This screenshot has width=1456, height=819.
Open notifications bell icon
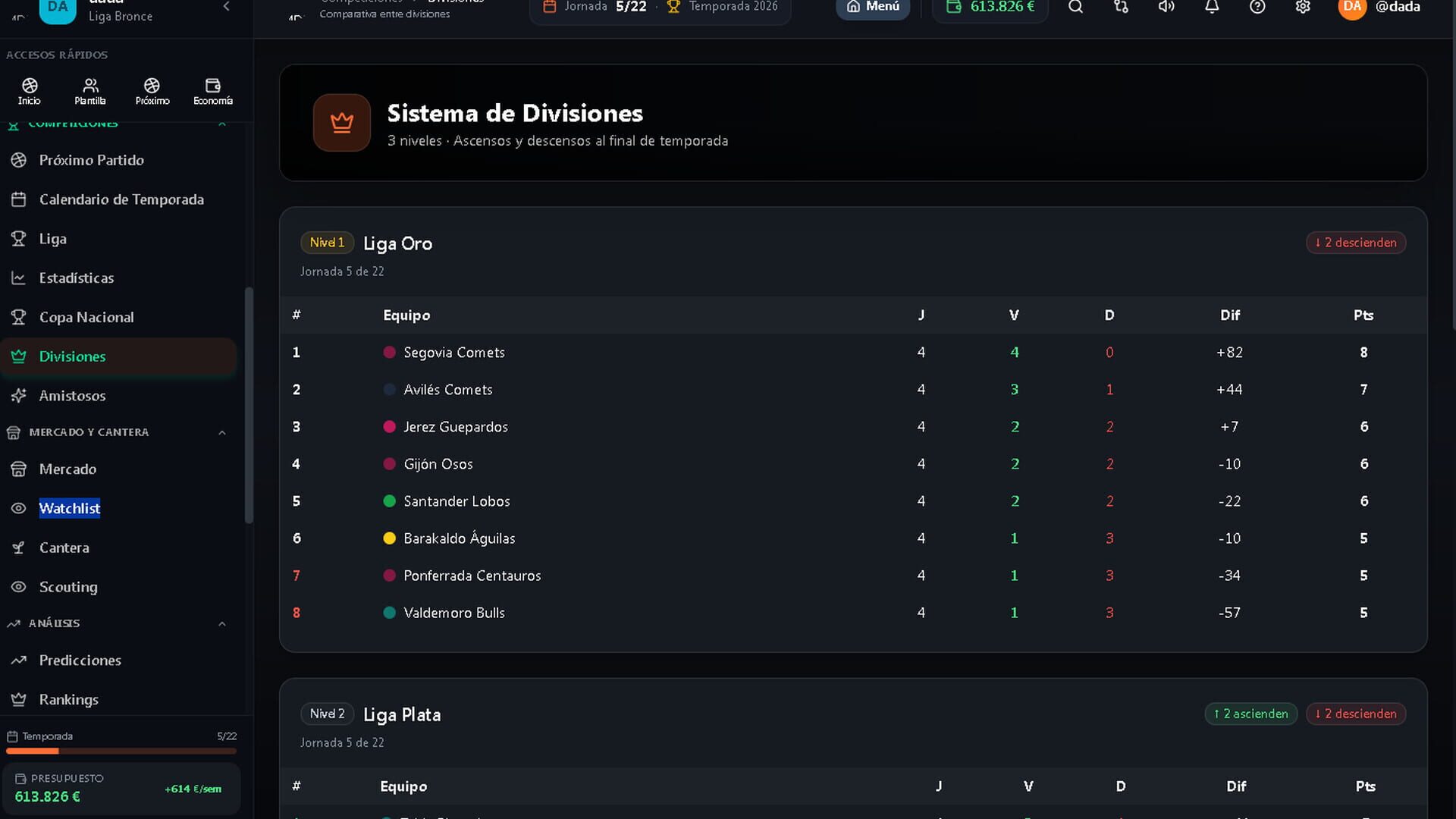tap(1212, 7)
